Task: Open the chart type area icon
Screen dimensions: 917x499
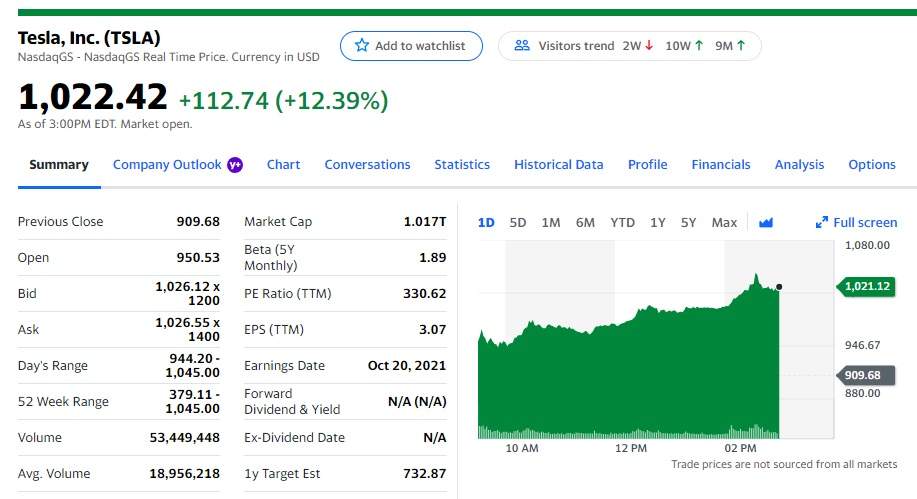Action: coord(766,222)
